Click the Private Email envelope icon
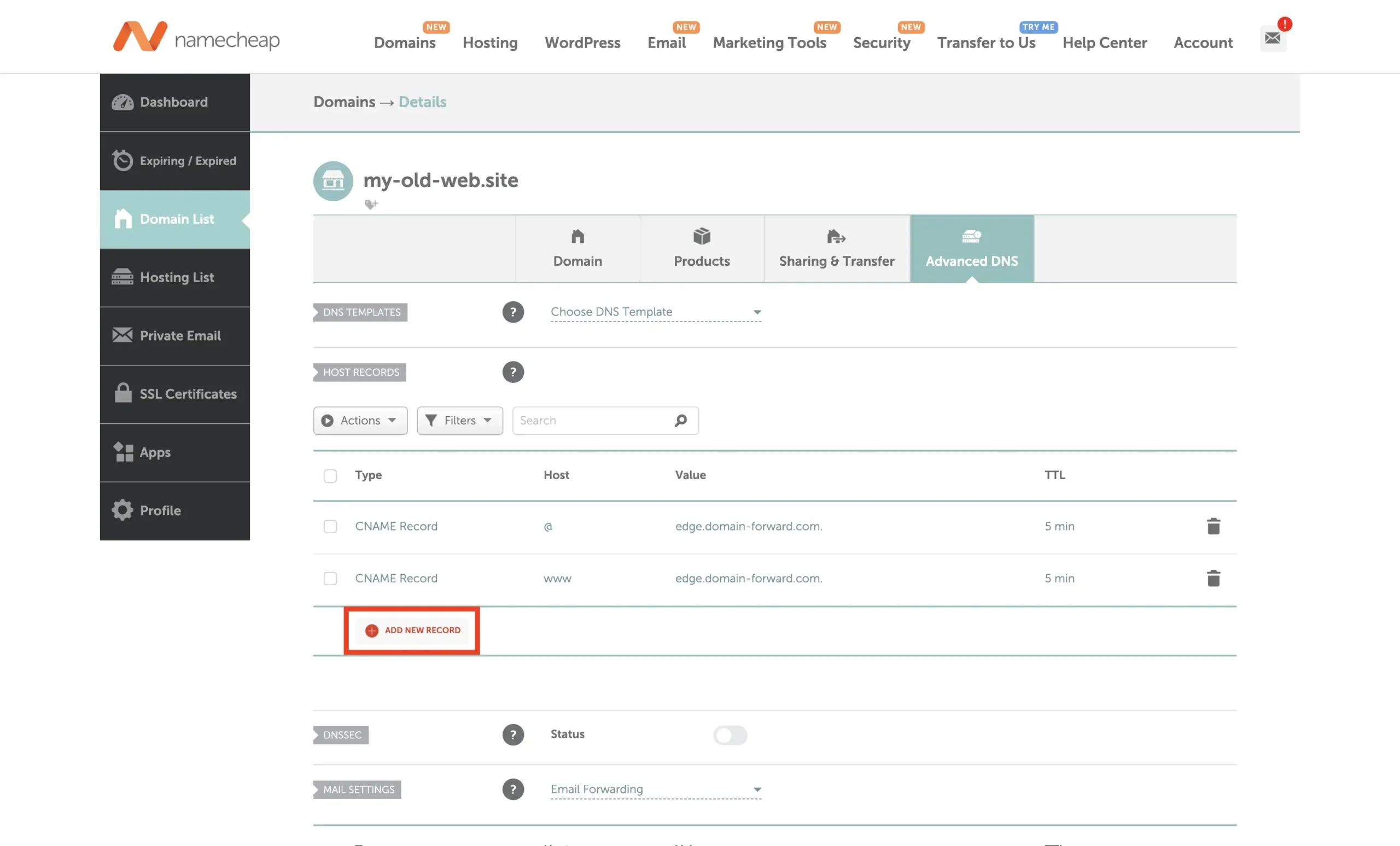 coord(122,335)
